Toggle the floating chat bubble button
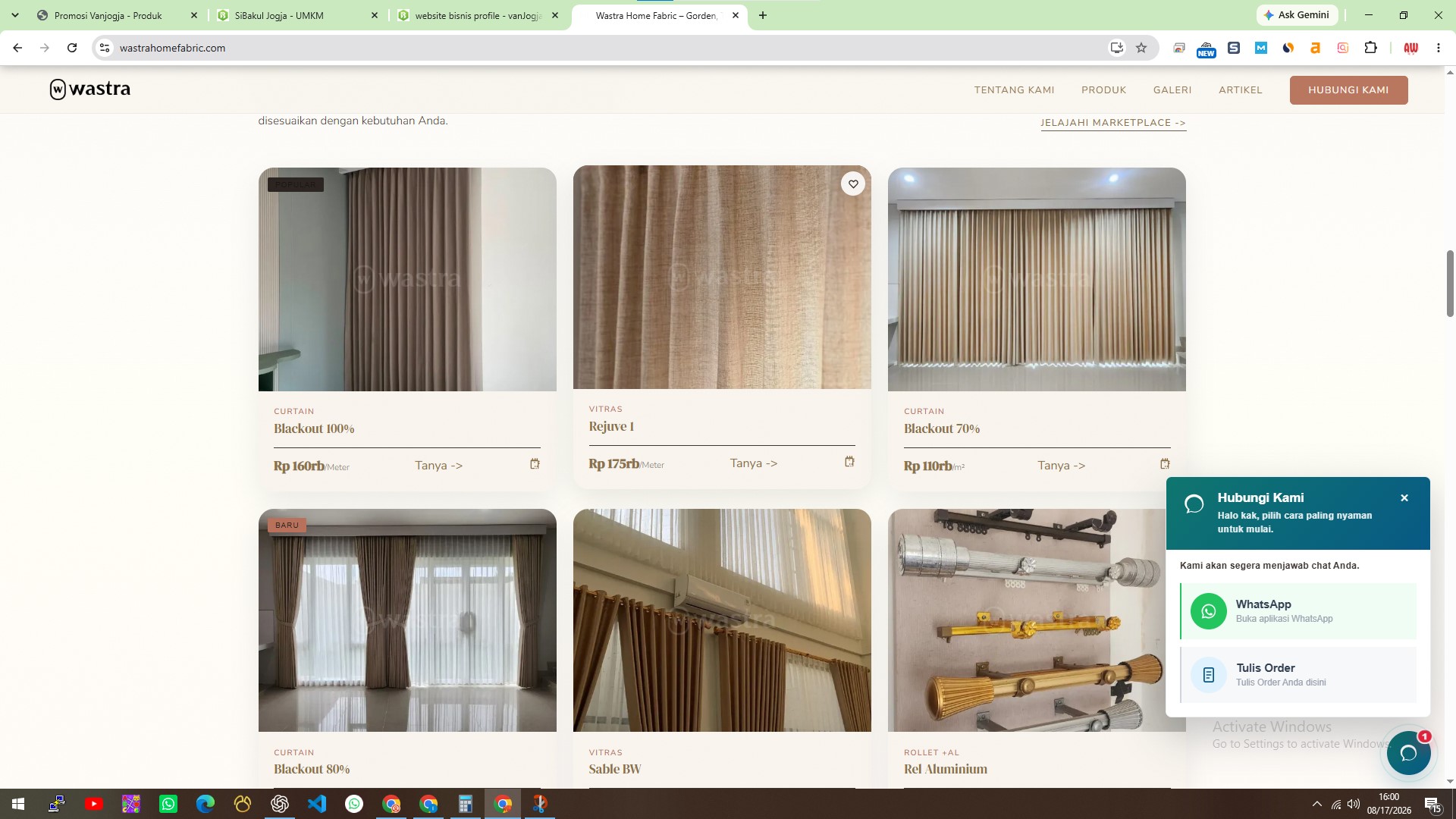This screenshot has height=819, width=1456. [1408, 753]
